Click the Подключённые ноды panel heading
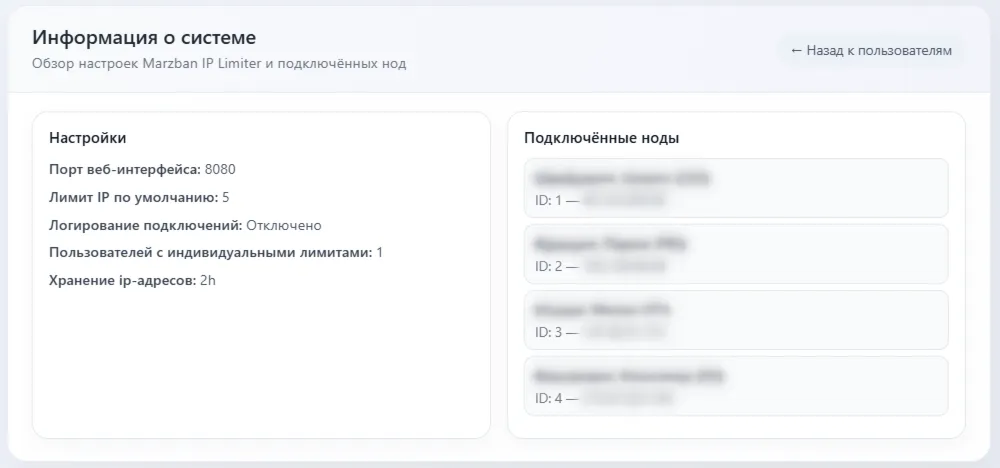Viewport: 1000px width, 468px height. click(601, 138)
